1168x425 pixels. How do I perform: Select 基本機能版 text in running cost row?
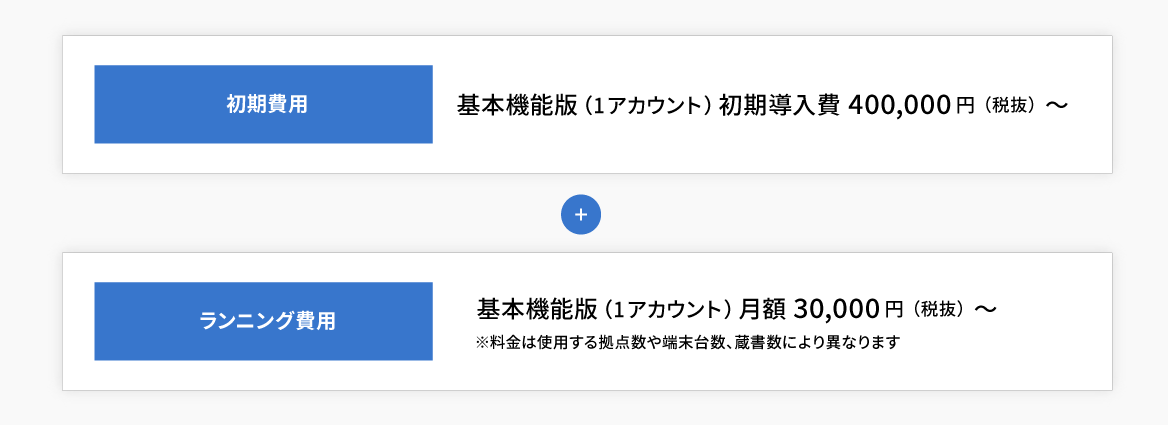537,307
